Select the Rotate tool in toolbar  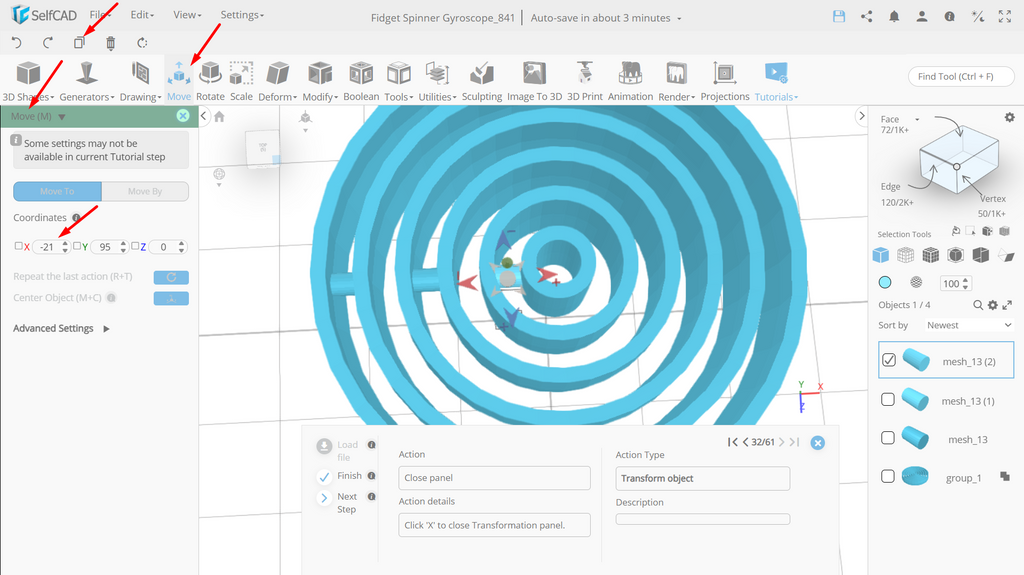210,80
